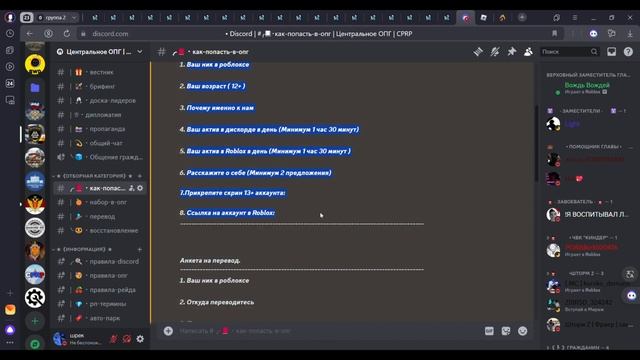
Task: Go back in browser
Action: click(x=29, y=34)
